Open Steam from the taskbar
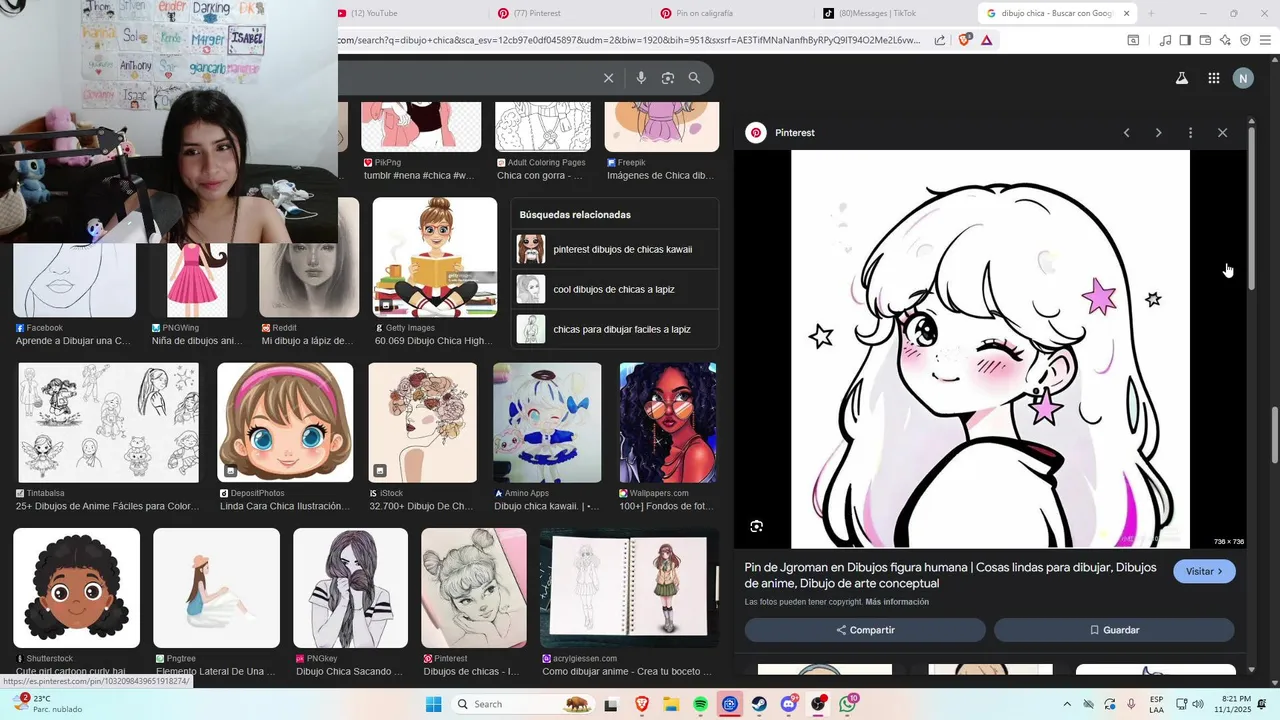The image size is (1280, 720). pos(759,704)
